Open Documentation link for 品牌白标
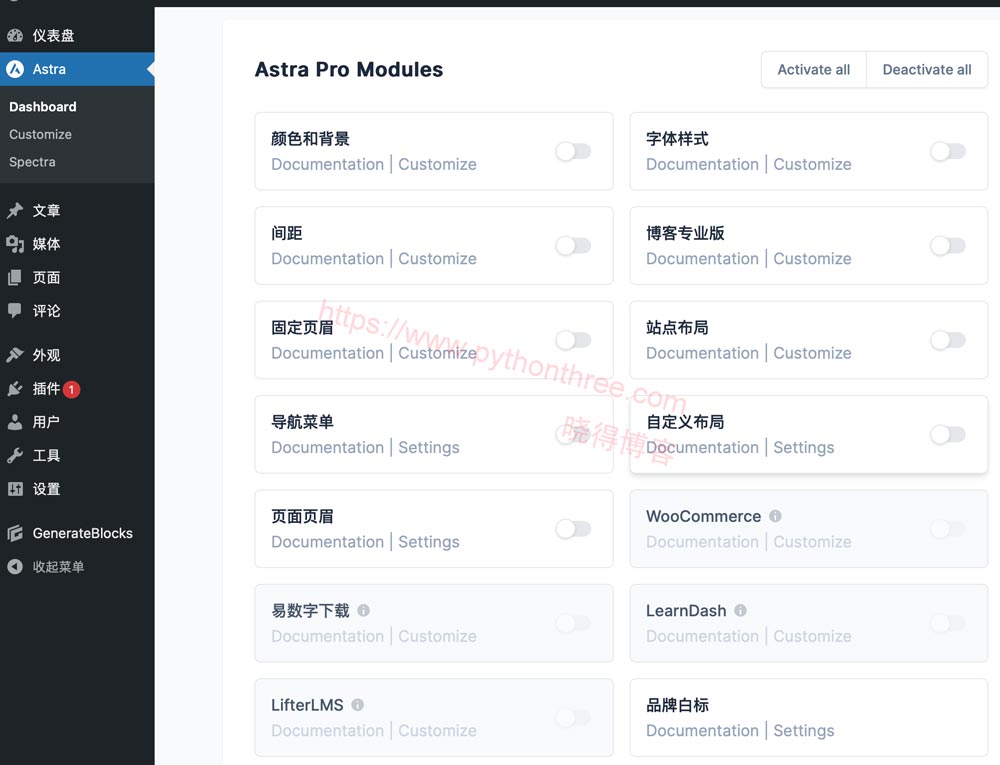 click(x=702, y=731)
